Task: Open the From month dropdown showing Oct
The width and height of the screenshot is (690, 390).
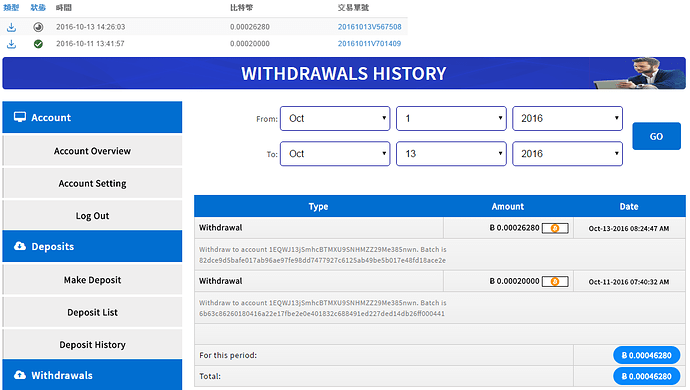Action: (x=335, y=118)
